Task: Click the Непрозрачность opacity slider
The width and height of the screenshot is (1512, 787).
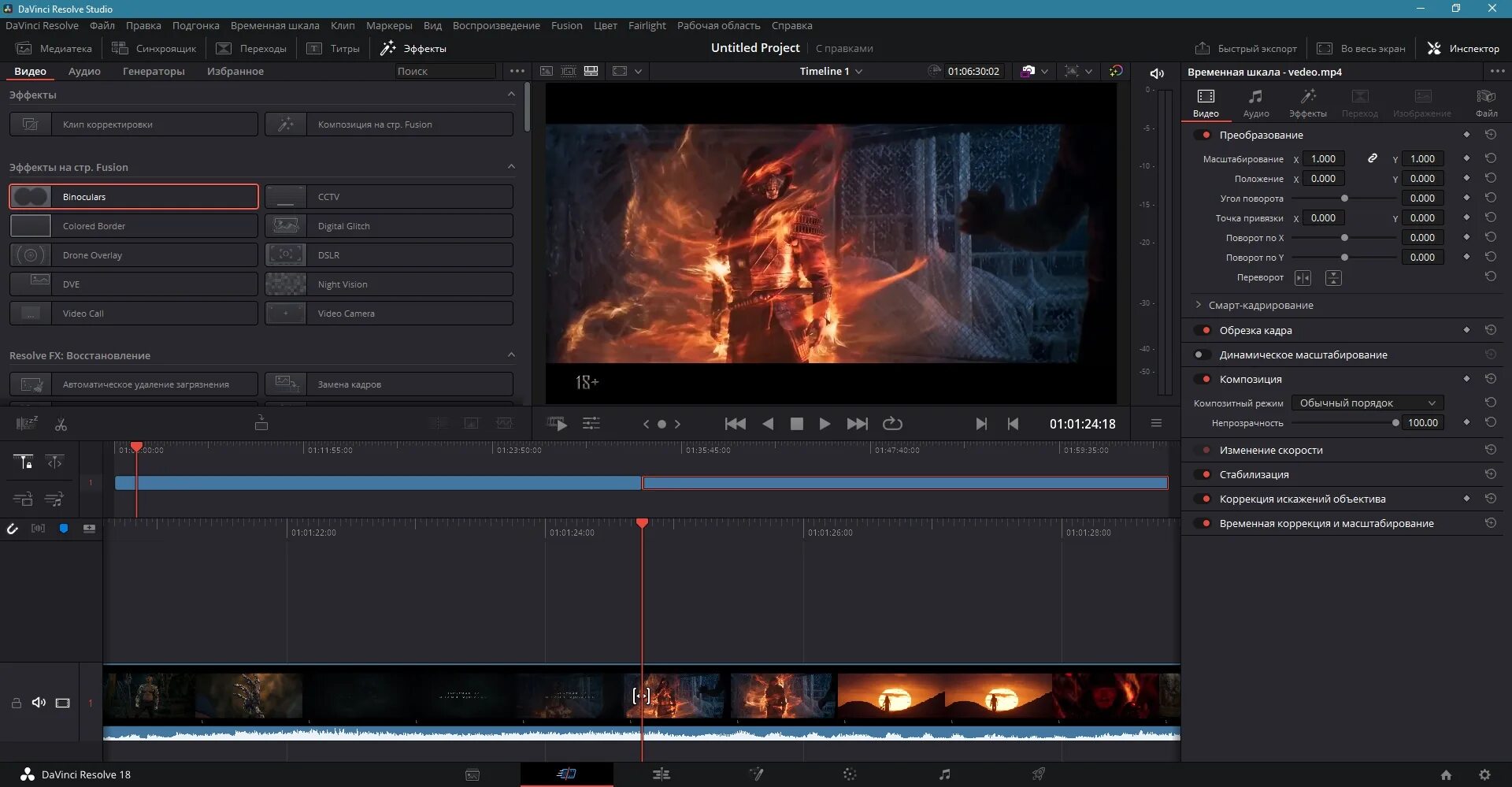Action: pyautogui.click(x=1343, y=423)
